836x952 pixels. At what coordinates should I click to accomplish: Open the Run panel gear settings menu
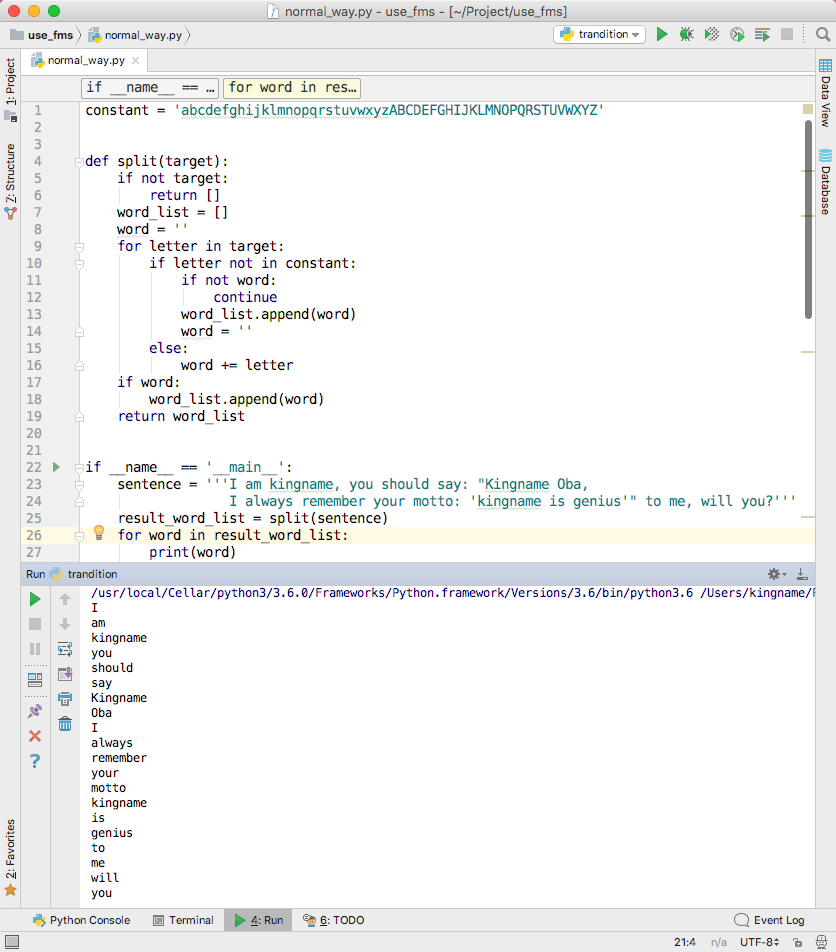coord(777,574)
